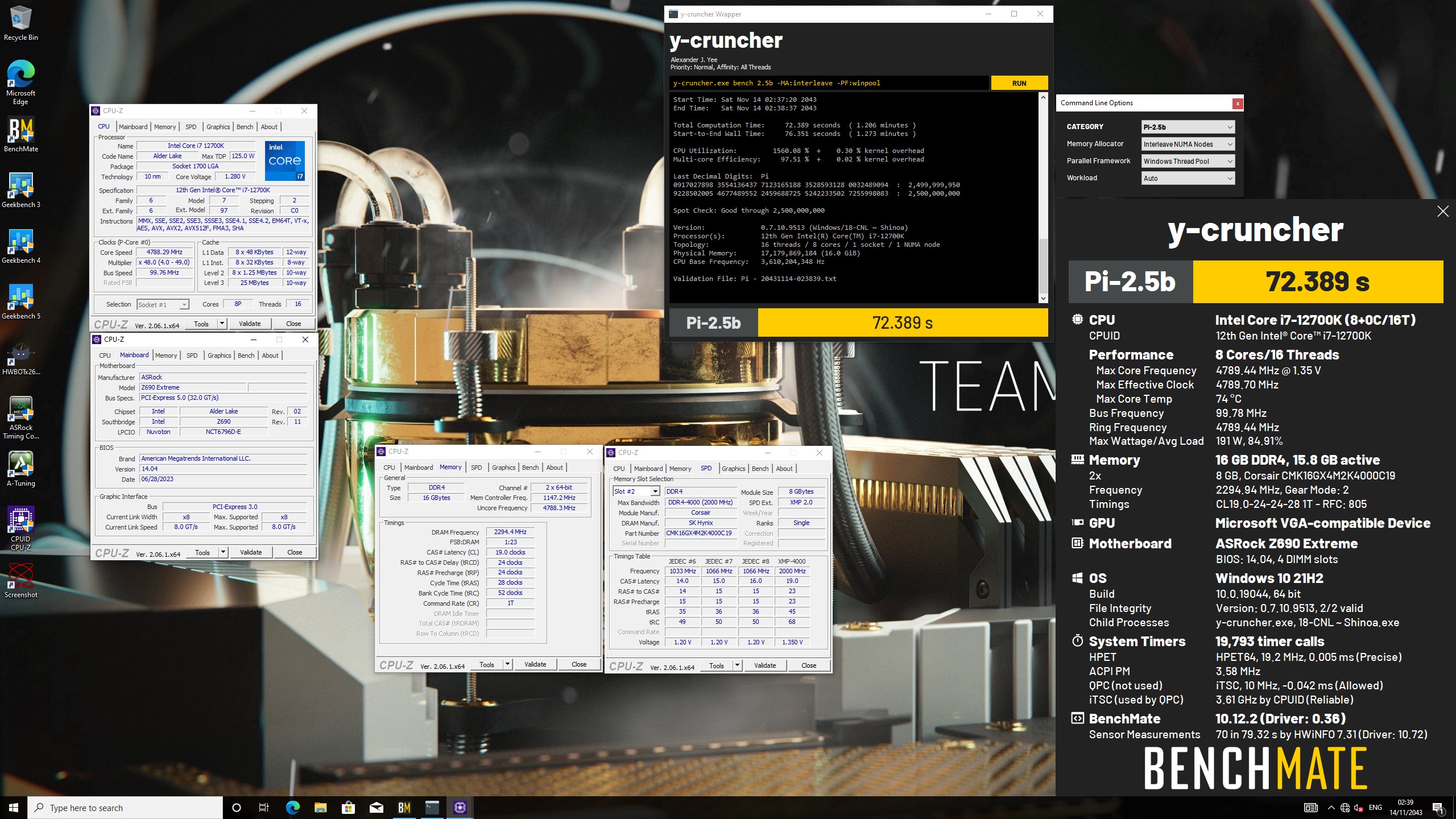Click the taskbar clock showing 02:39

(x=1405, y=808)
